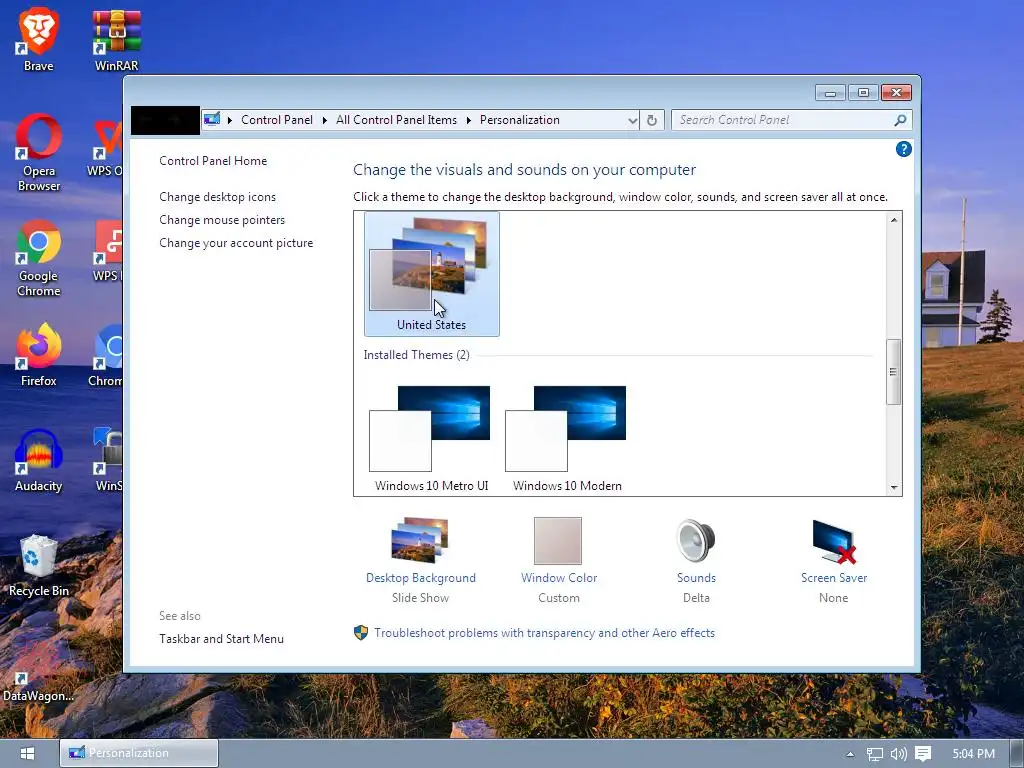Open Change desktop icons link
The image size is (1024, 768).
click(x=217, y=197)
